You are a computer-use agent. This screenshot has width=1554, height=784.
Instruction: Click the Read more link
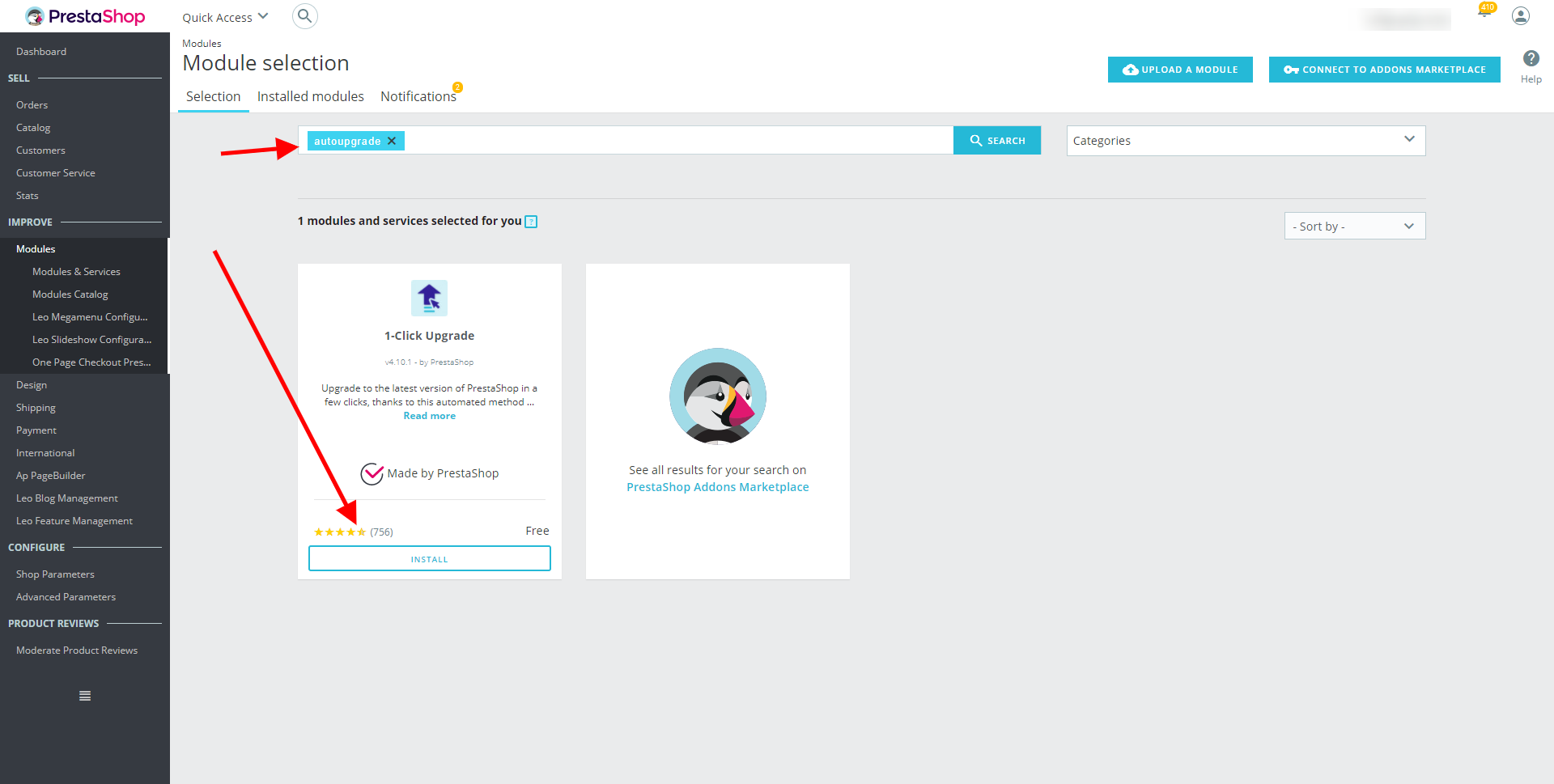point(430,416)
